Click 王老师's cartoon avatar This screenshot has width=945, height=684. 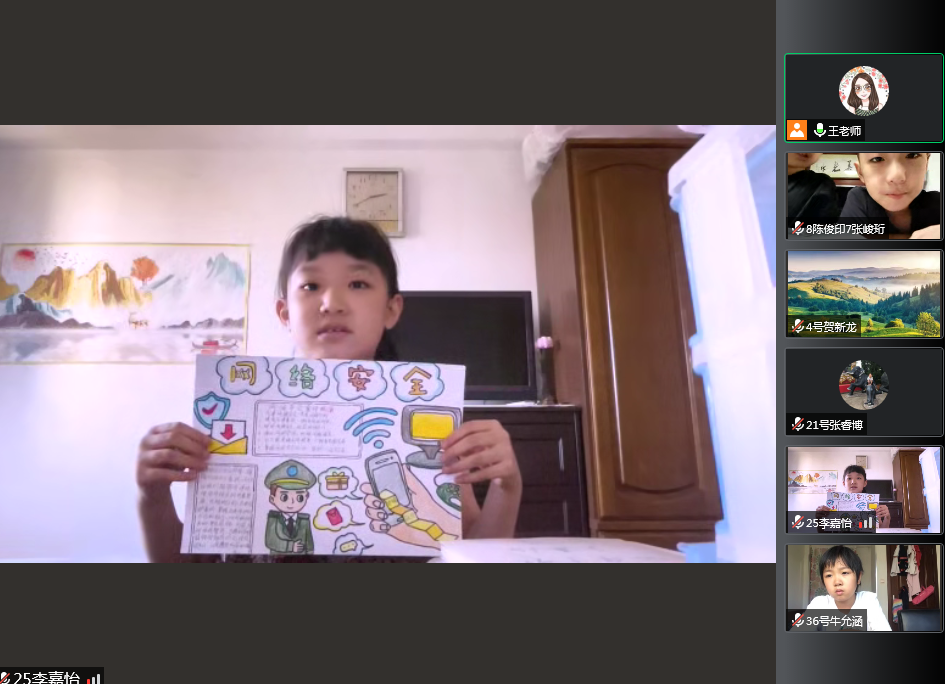(x=864, y=91)
